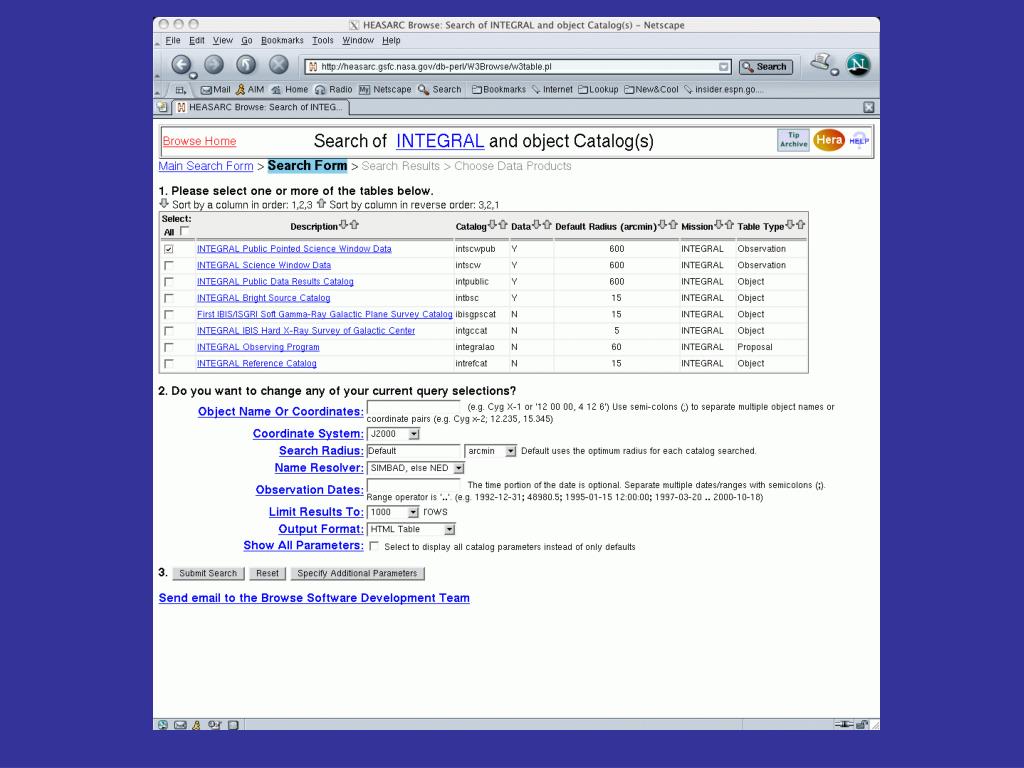Send email to the Browse Software Development Team

point(314,598)
